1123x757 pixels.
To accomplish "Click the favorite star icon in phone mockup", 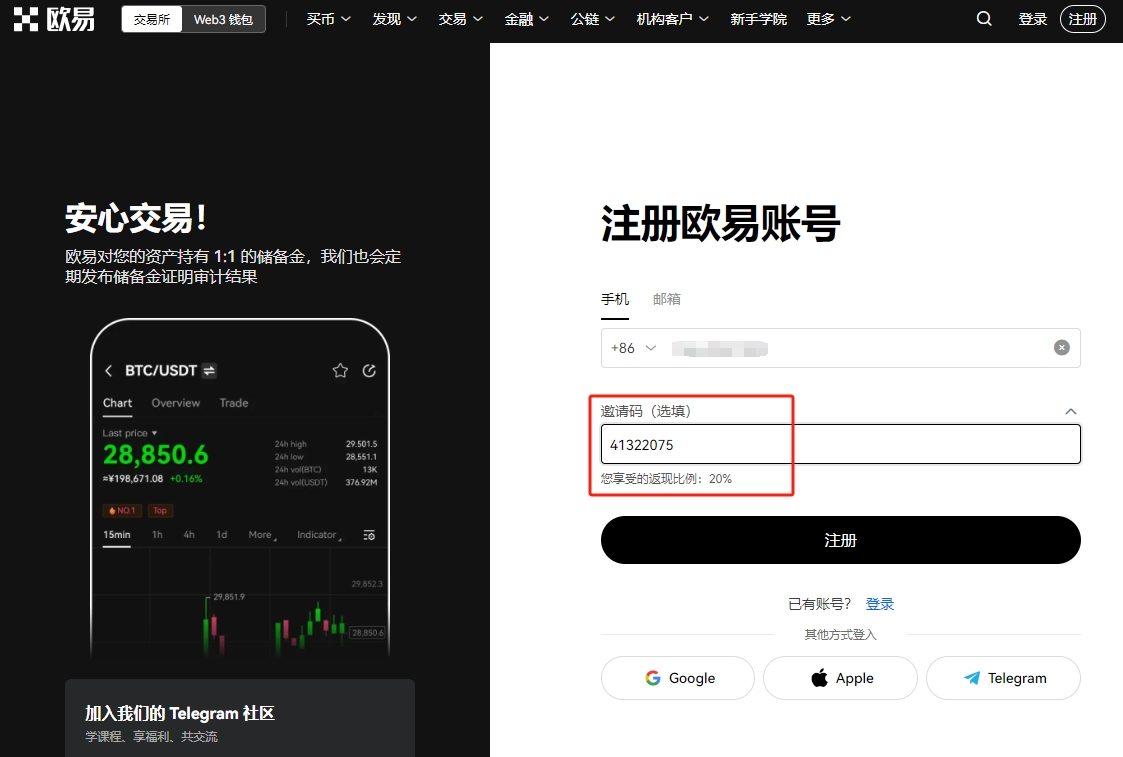I will pyautogui.click(x=340, y=370).
